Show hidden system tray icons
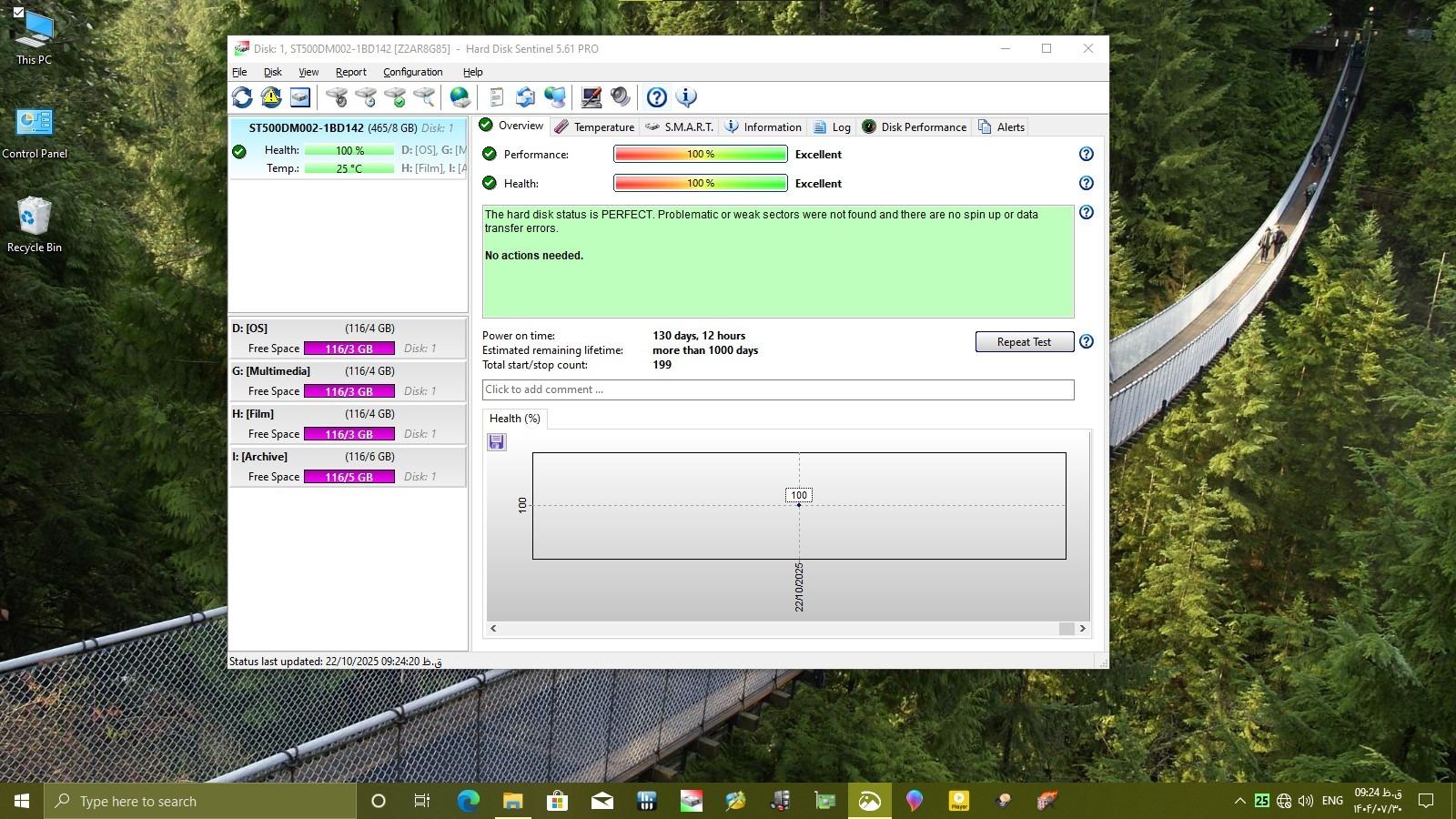The width and height of the screenshot is (1456, 819). click(x=1239, y=801)
